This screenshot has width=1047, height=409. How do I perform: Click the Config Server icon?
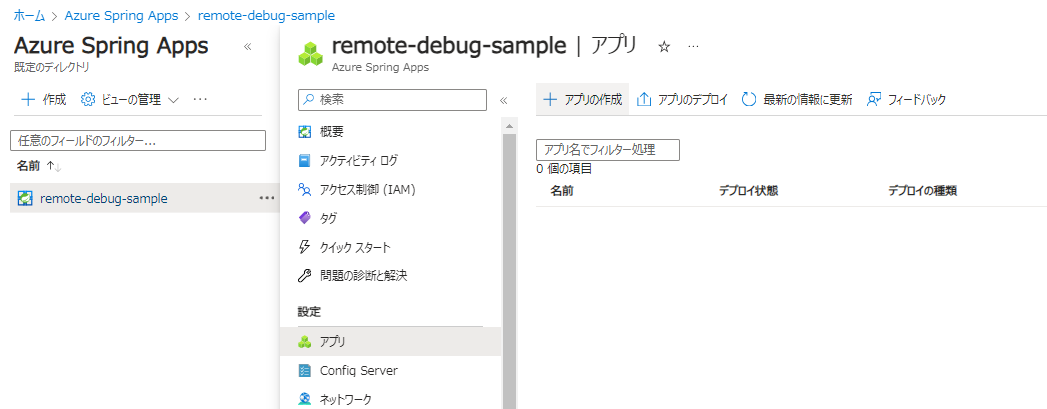point(304,370)
